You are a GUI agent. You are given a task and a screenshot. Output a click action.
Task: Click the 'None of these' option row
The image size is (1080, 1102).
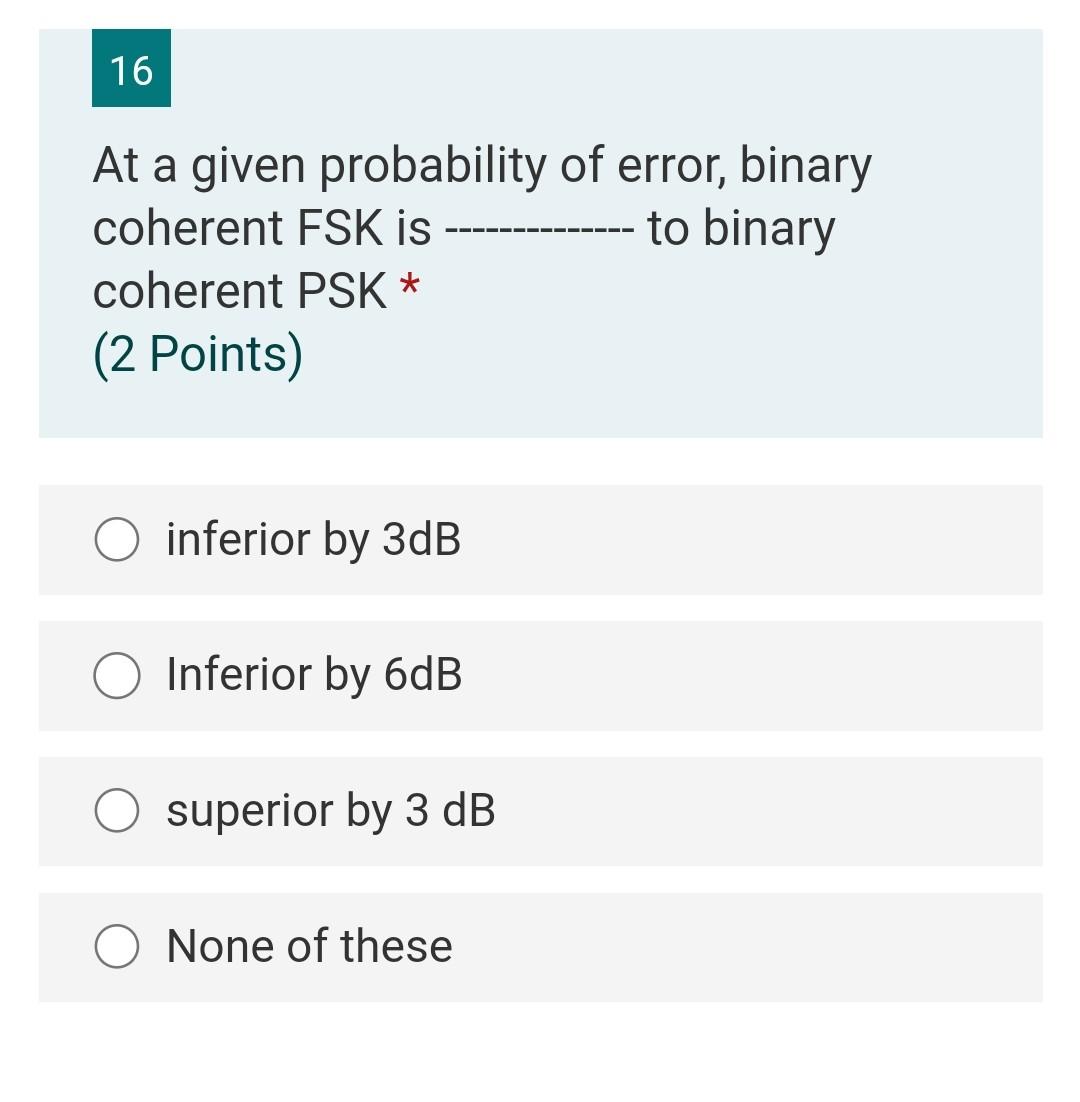540,945
